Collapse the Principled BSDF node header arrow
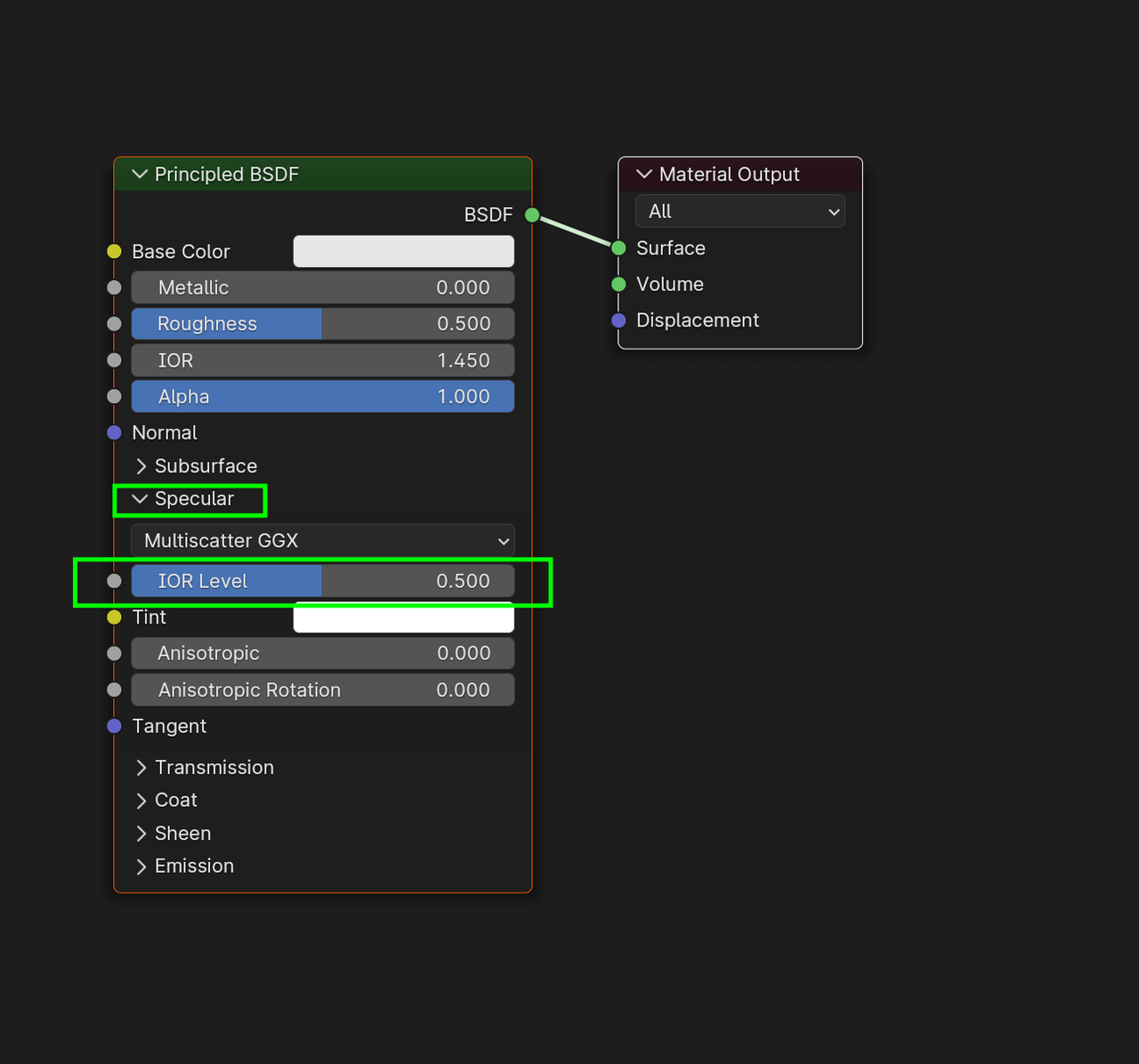1139x1064 pixels. point(140,174)
